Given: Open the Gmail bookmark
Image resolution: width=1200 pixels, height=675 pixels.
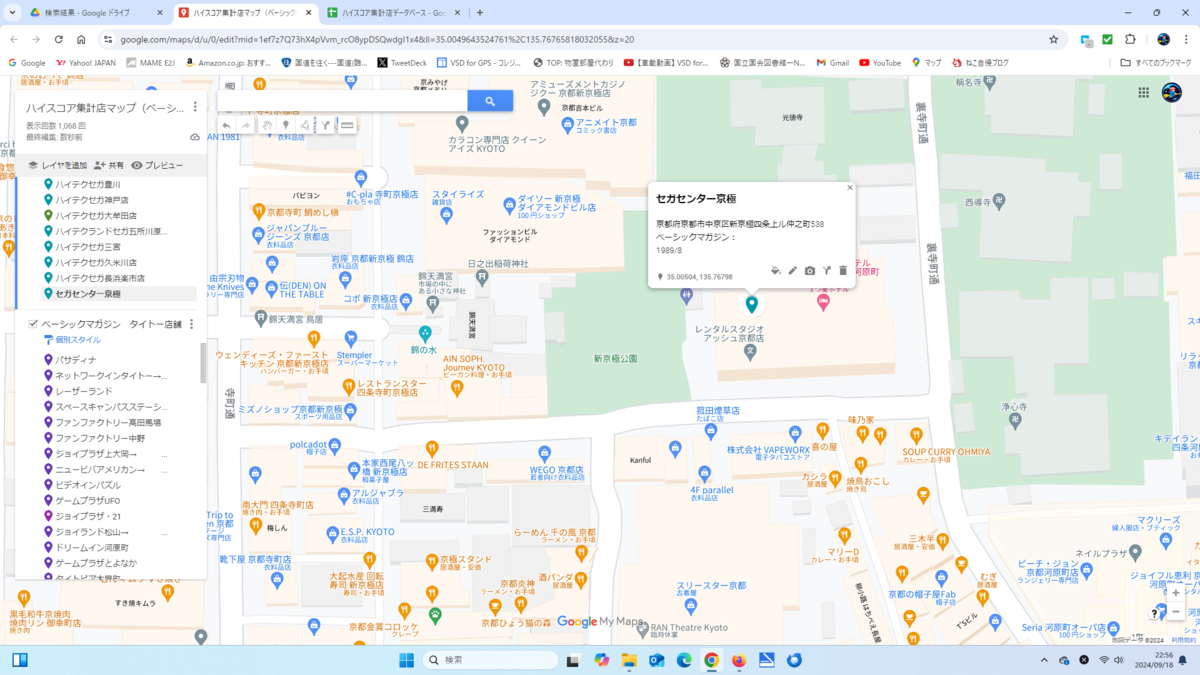Looking at the screenshot, I should (x=832, y=62).
